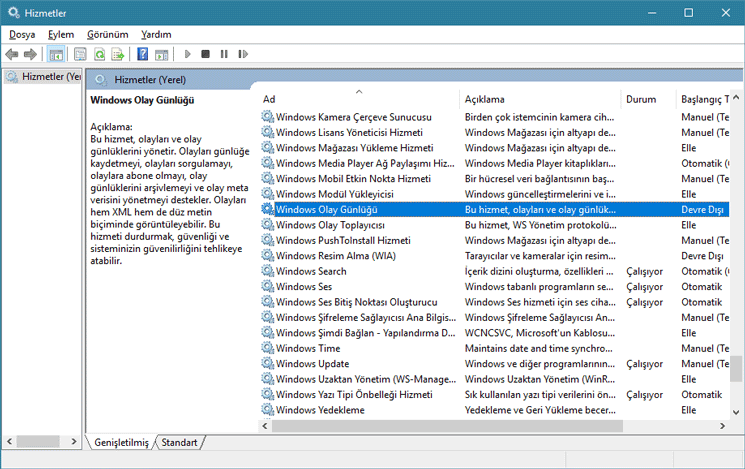
Task: Click Çalışıyor status of Windows Search
Action: pyautogui.click(x=644, y=271)
